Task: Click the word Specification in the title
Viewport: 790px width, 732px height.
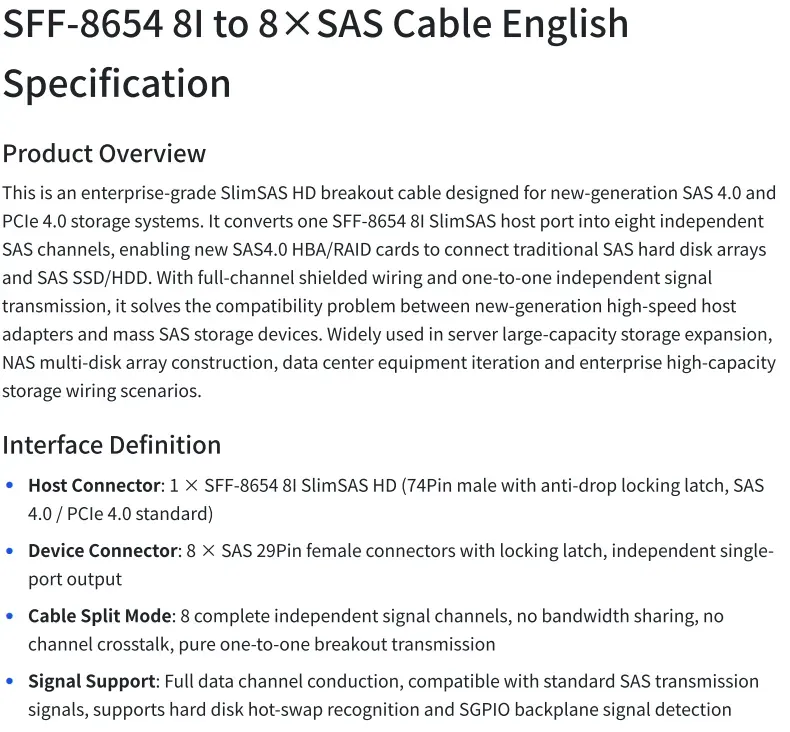Action: coord(117,84)
